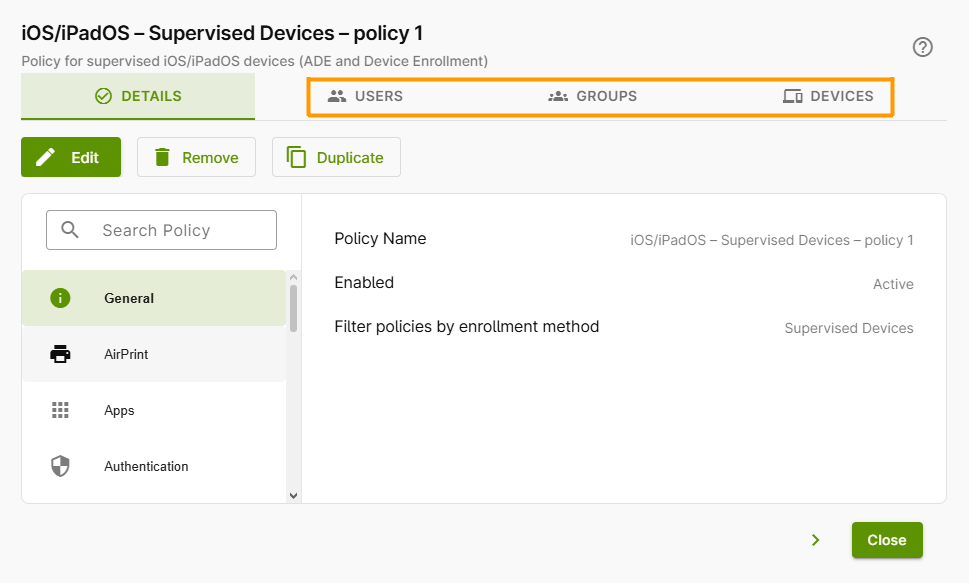The height and width of the screenshot is (583, 969).
Task: Click the Authentication shield icon
Action: [60, 466]
